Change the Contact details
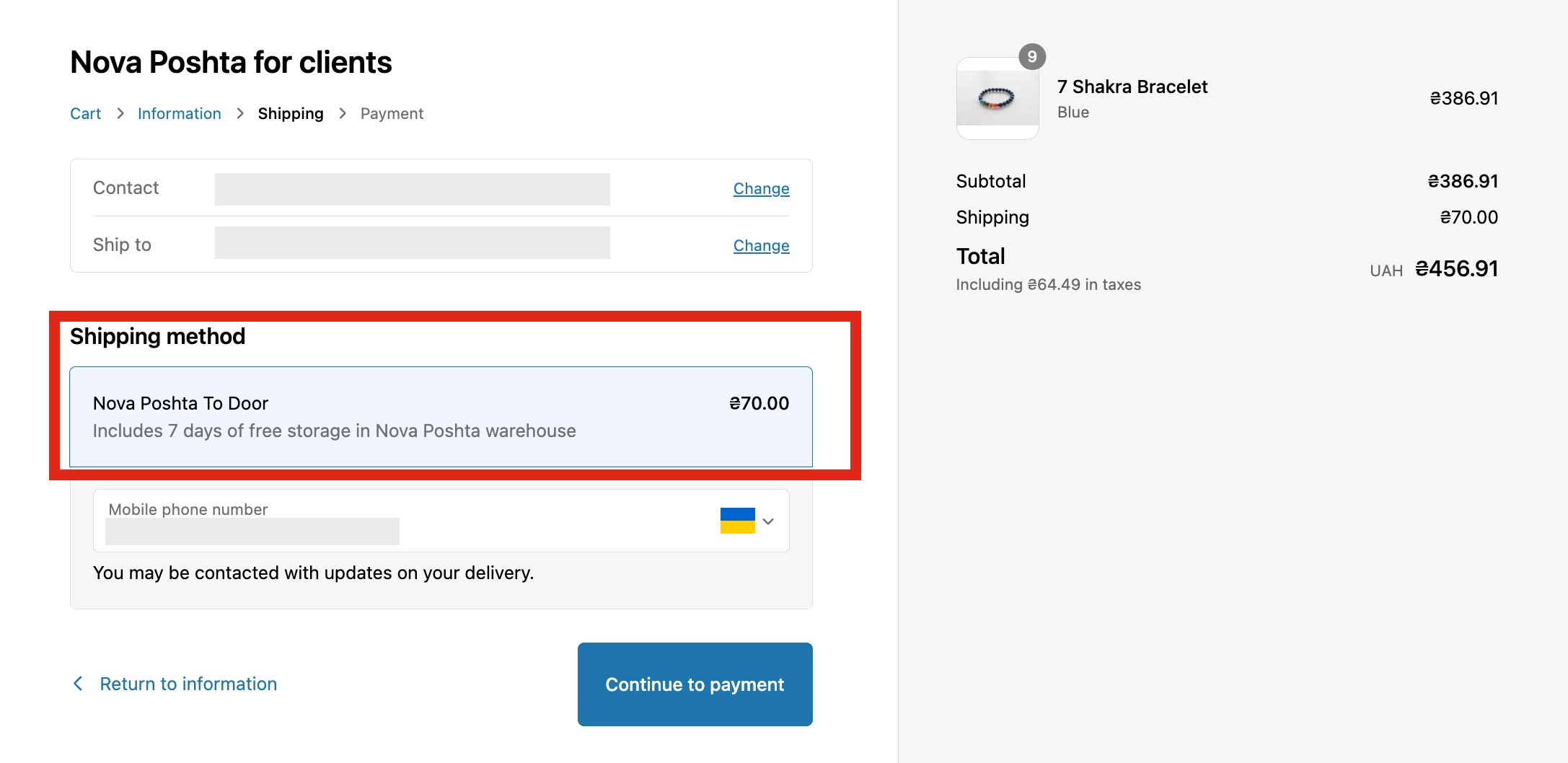The width and height of the screenshot is (1568, 763). click(761, 188)
